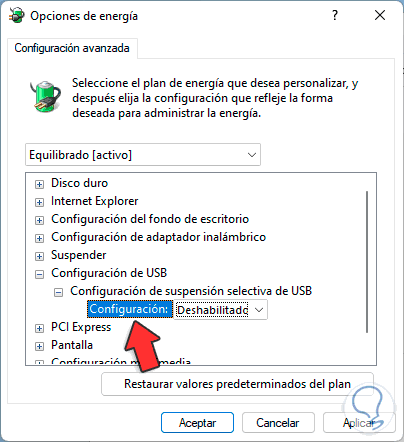
Task: Select the highlighted Configuración: tree item
Action: coord(129,309)
